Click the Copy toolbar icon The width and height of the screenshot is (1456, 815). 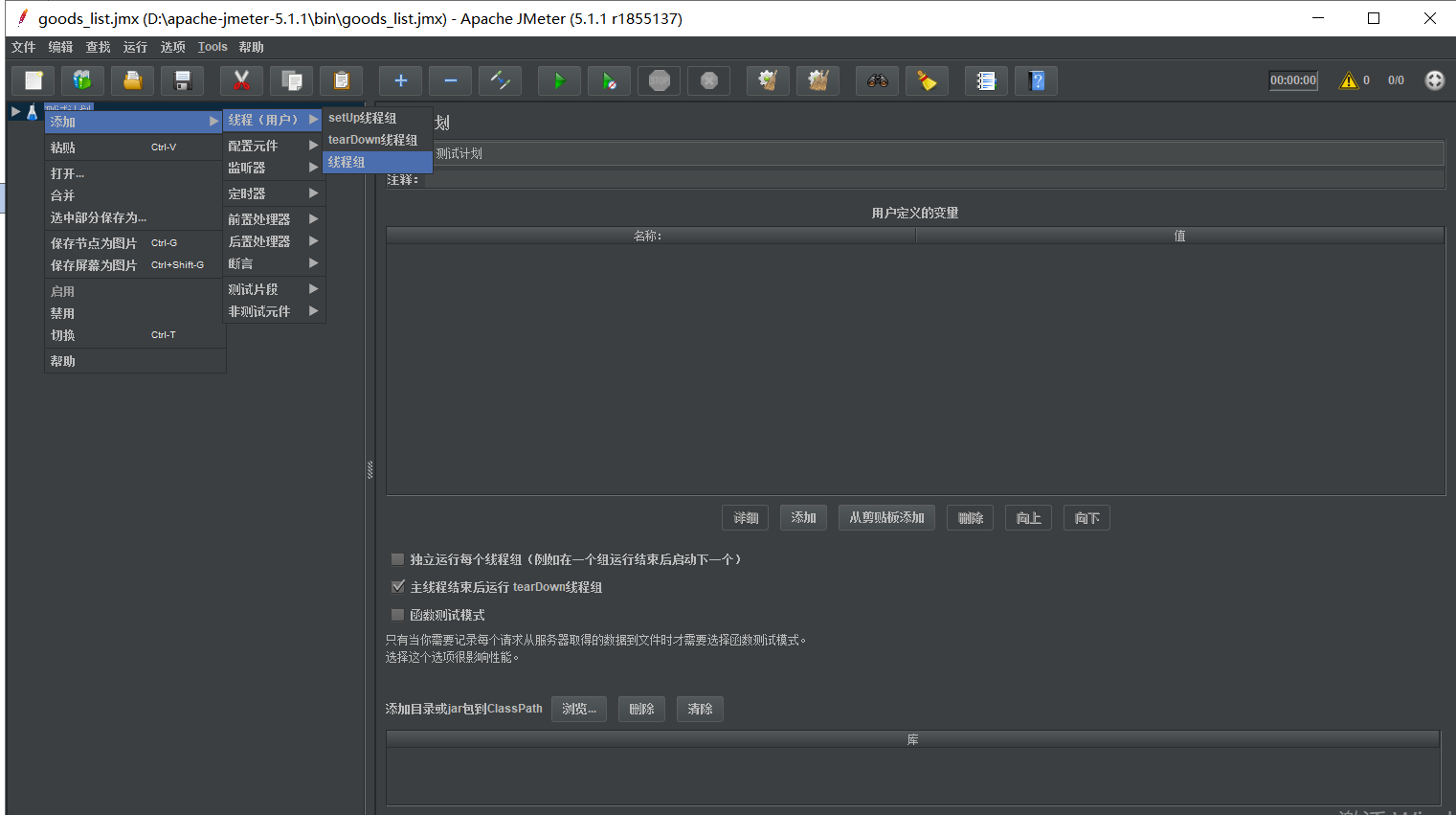tap(292, 80)
